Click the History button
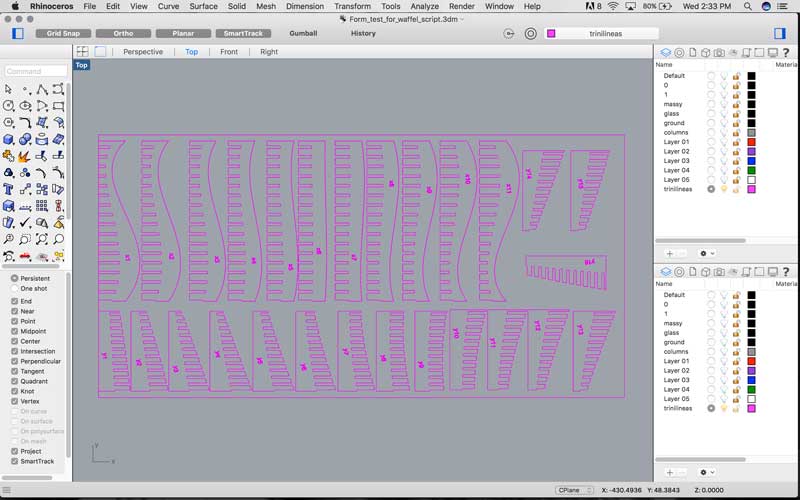Image resolution: width=800 pixels, height=500 pixels. pos(363,33)
